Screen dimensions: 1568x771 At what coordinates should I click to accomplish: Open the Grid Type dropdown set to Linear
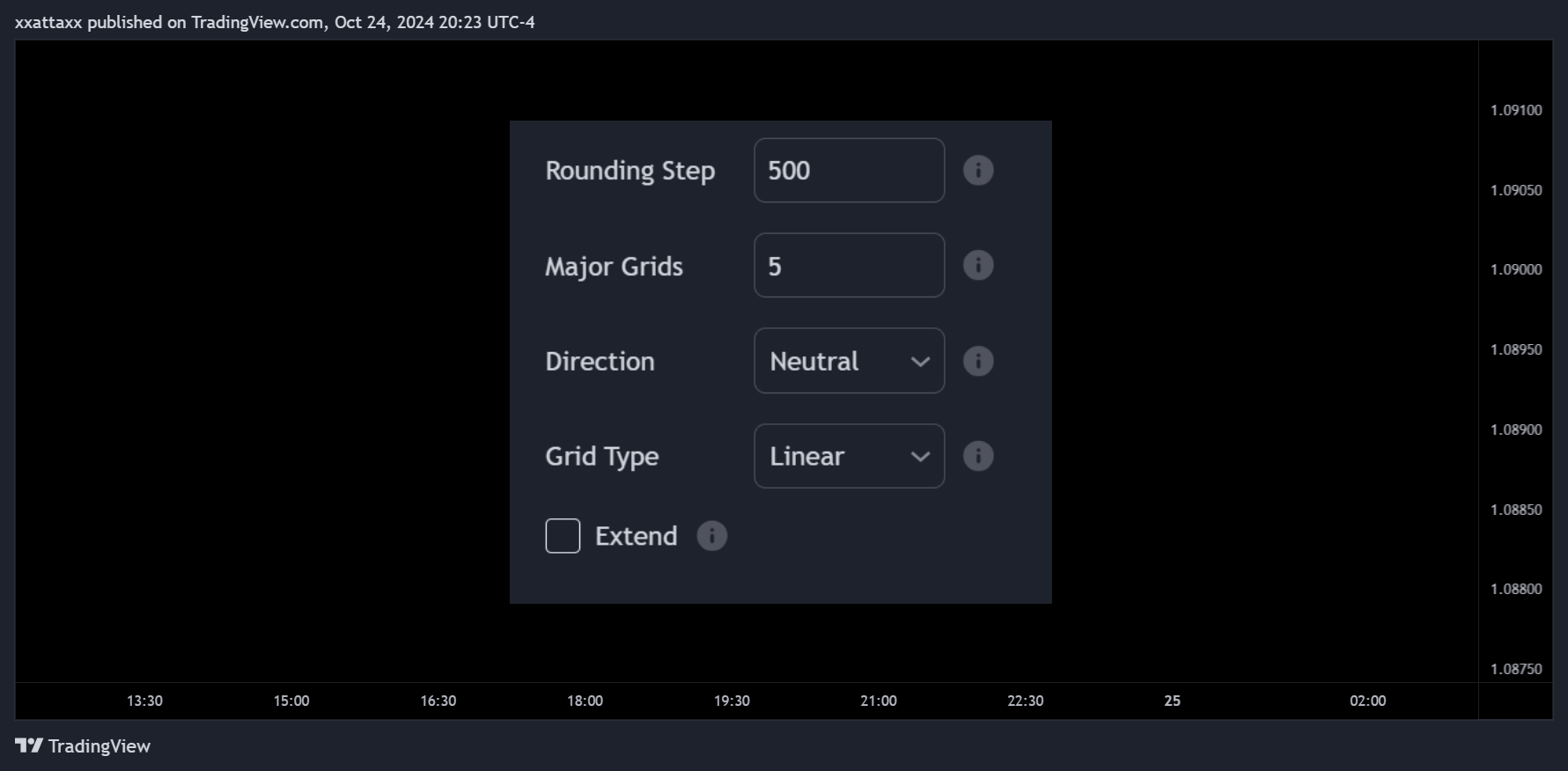pyautogui.click(x=850, y=456)
